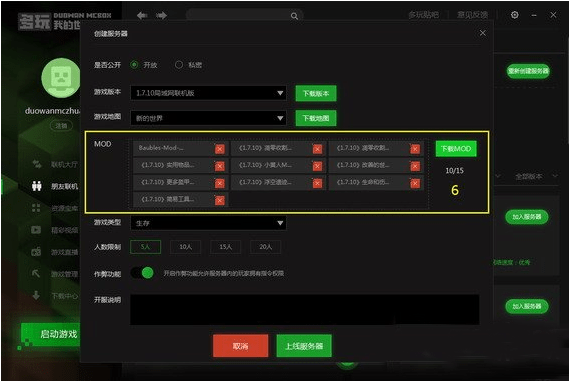Screen dimensions: 569x381
Task: Open 朋友联机 via its people icon
Action: click(36, 186)
